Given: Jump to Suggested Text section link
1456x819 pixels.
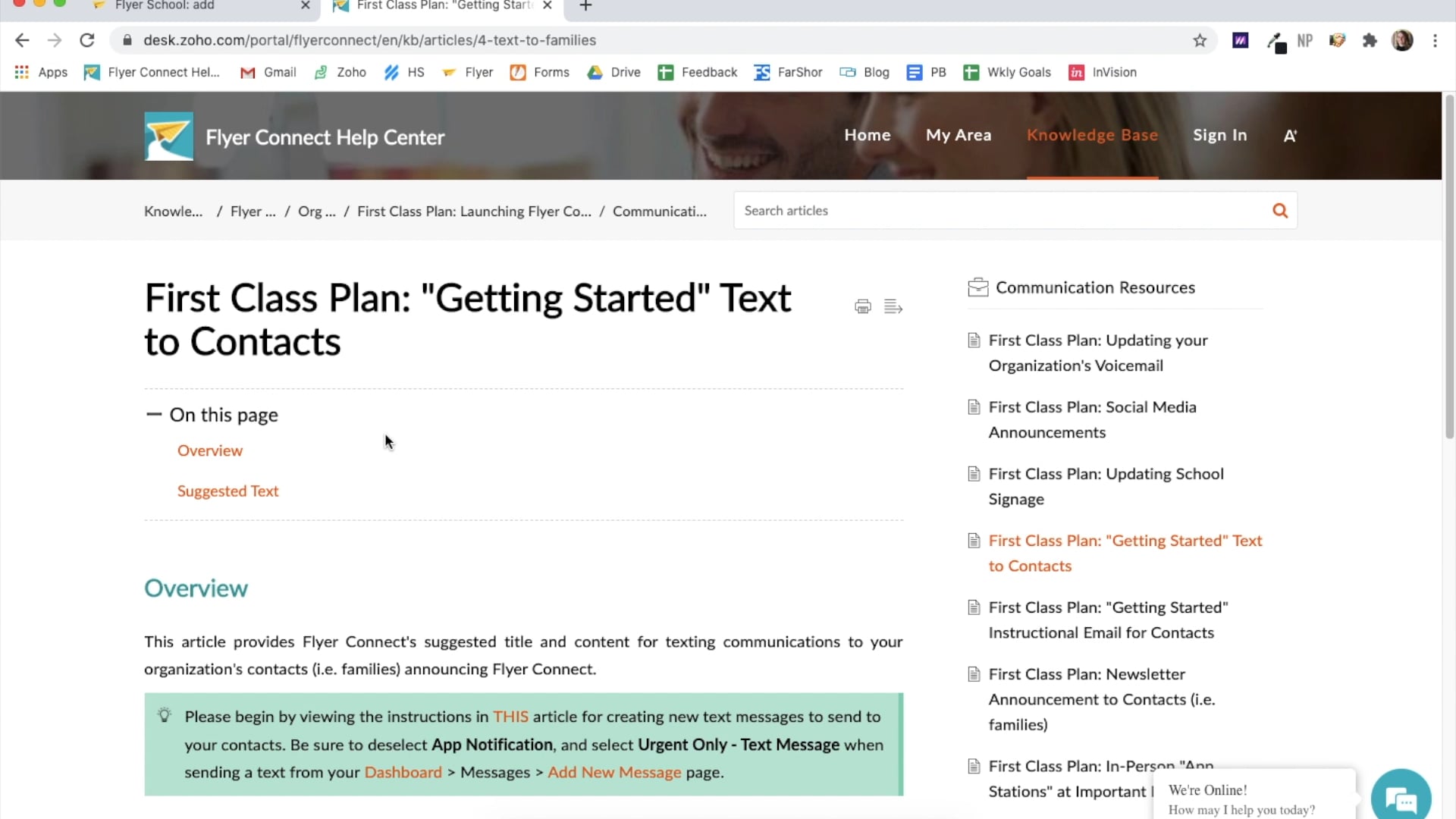Looking at the screenshot, I should [x=227, y=491].
